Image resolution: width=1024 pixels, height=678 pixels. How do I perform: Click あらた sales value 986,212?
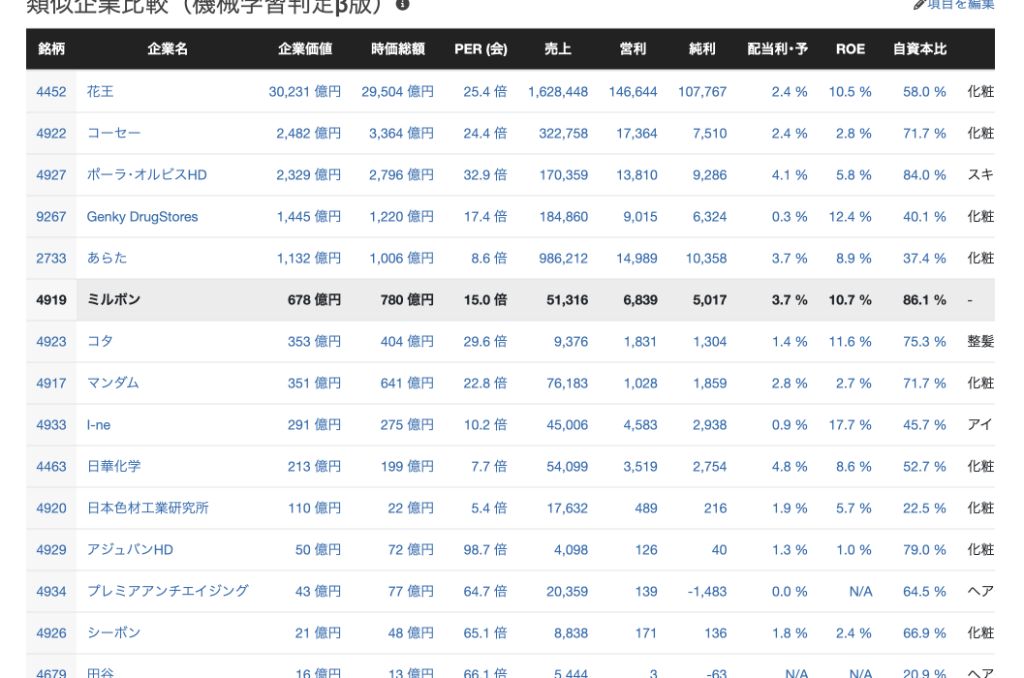click(x=564, y=258)
